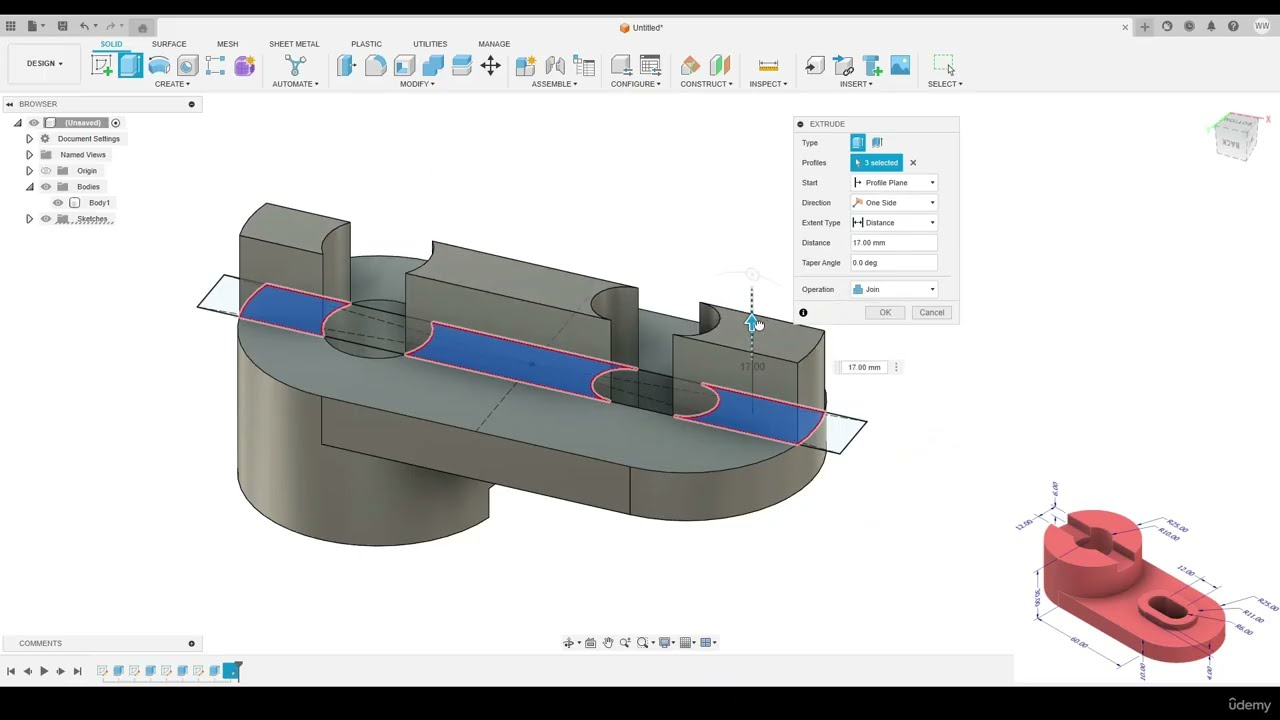Select the Create Sketch tool
The height and width of the screenshot is (720, 1280).
point(102,66)
